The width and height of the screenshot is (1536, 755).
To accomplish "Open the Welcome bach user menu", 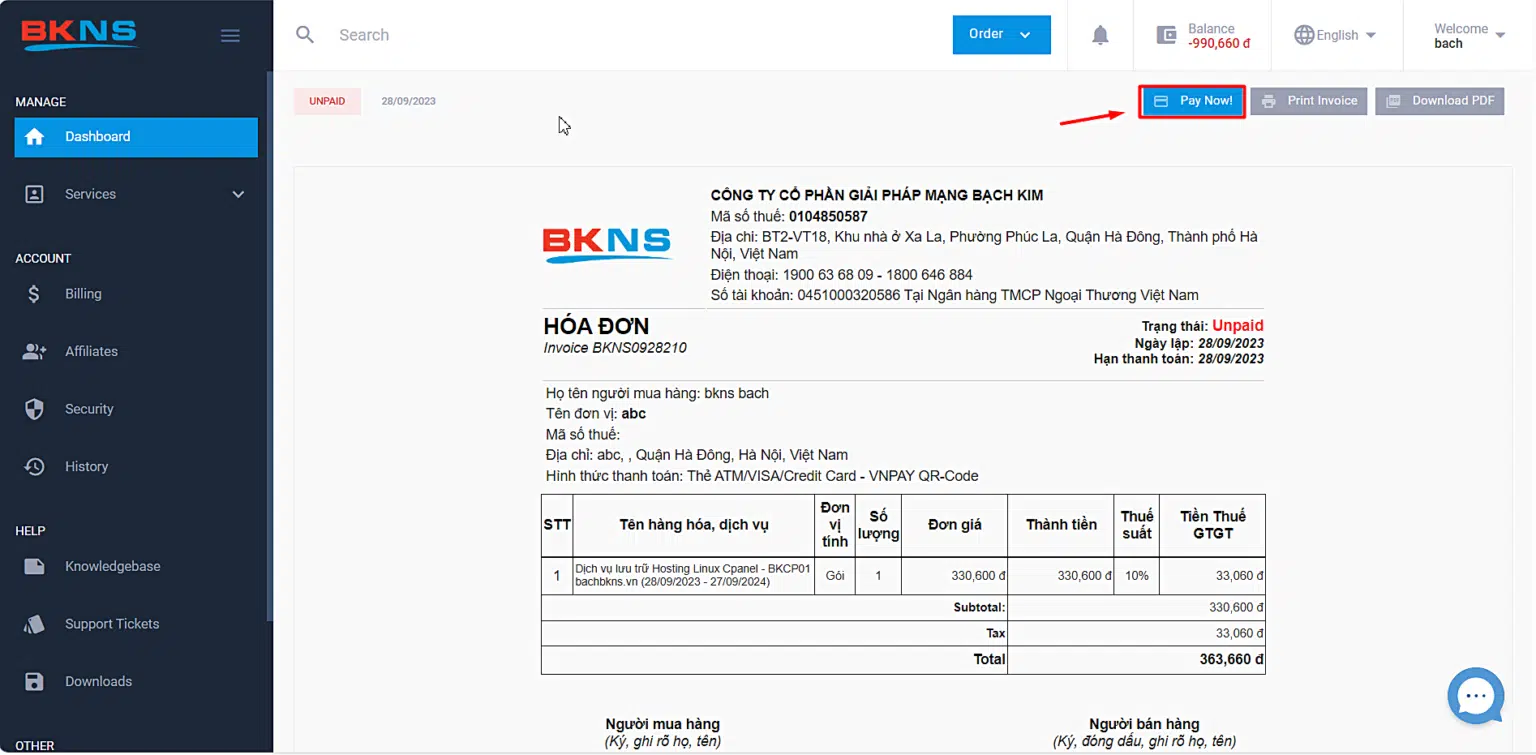I will click(1469, 35).
